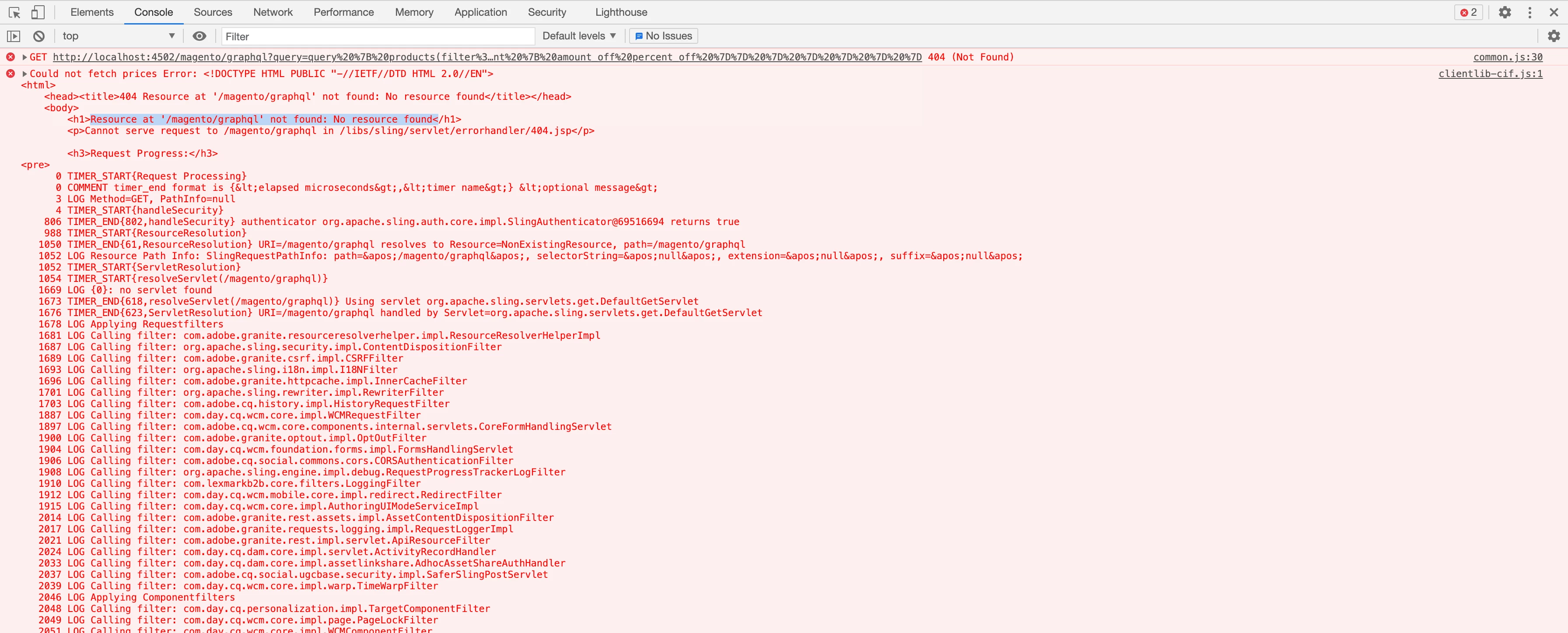Click the red error count badge
The height and width of the screenshot is (633, 1568).
[x=1468, y=12]
